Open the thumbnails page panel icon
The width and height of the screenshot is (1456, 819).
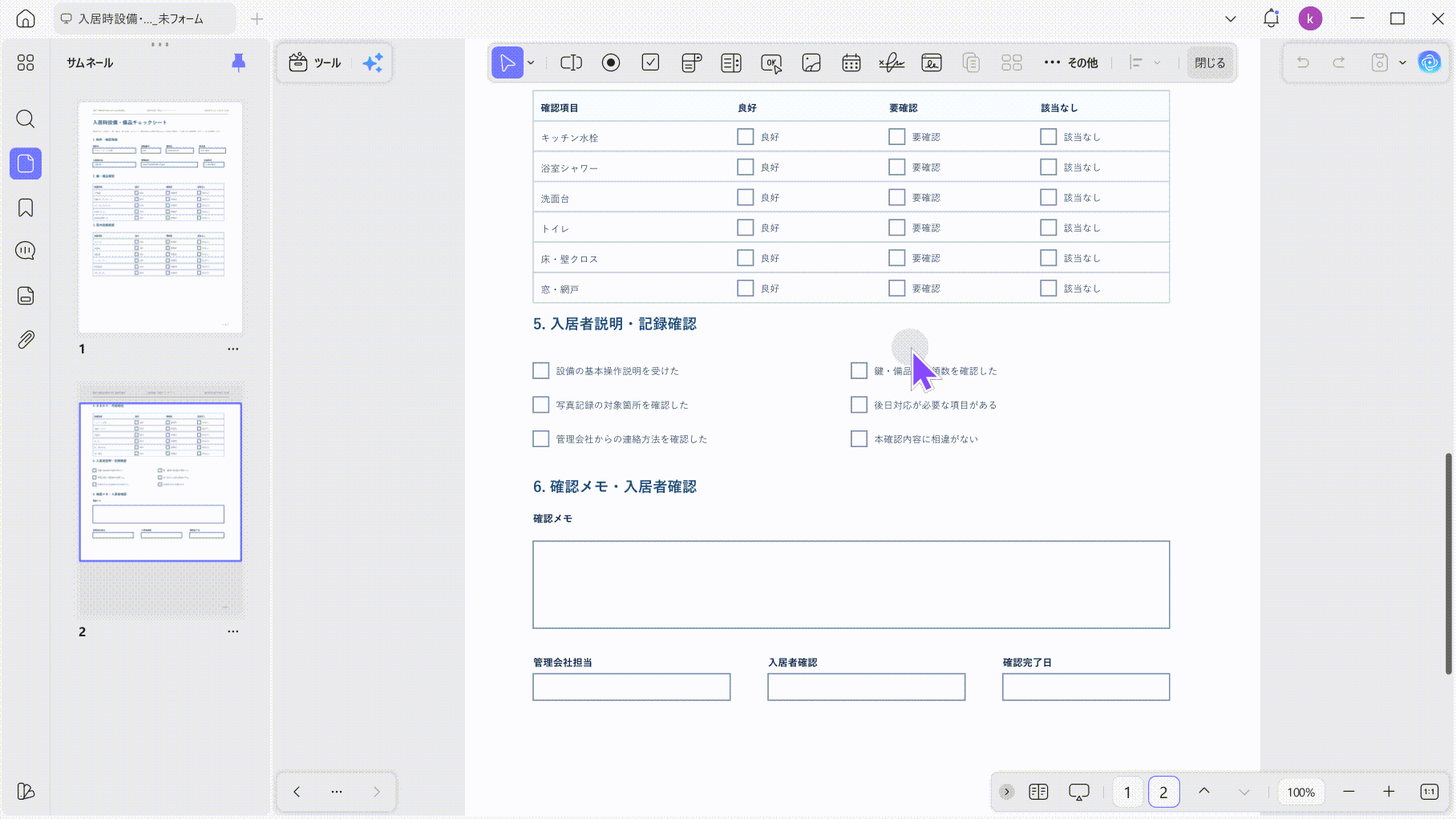click(26, 163)
